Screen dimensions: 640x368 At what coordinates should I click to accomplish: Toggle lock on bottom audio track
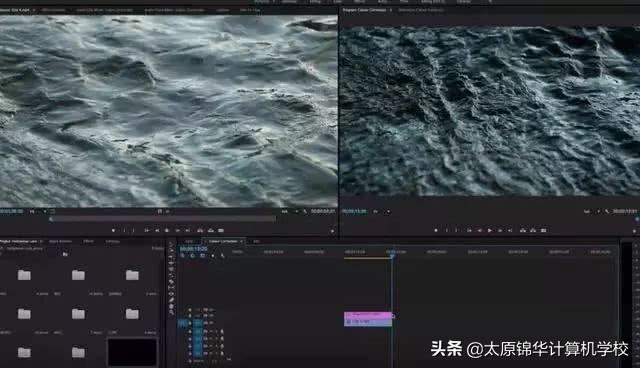[x=190, y=353]
